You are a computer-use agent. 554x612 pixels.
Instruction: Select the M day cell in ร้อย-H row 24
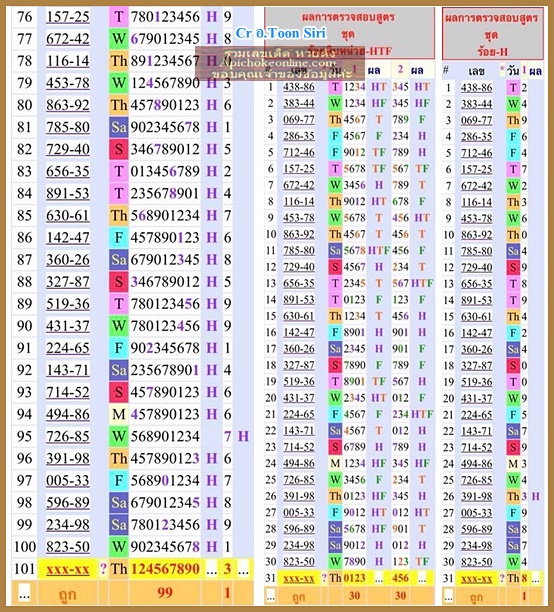tap(513, 464)
